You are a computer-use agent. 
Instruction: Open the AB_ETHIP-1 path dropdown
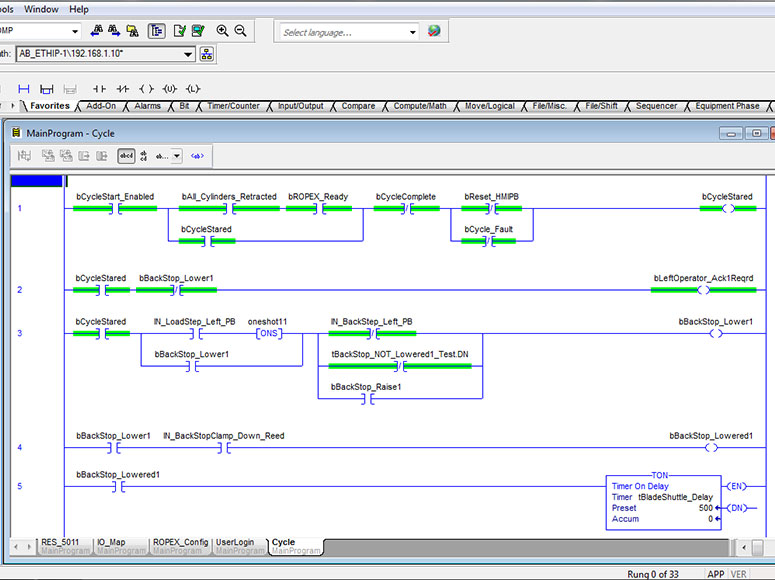coord(188,54)
